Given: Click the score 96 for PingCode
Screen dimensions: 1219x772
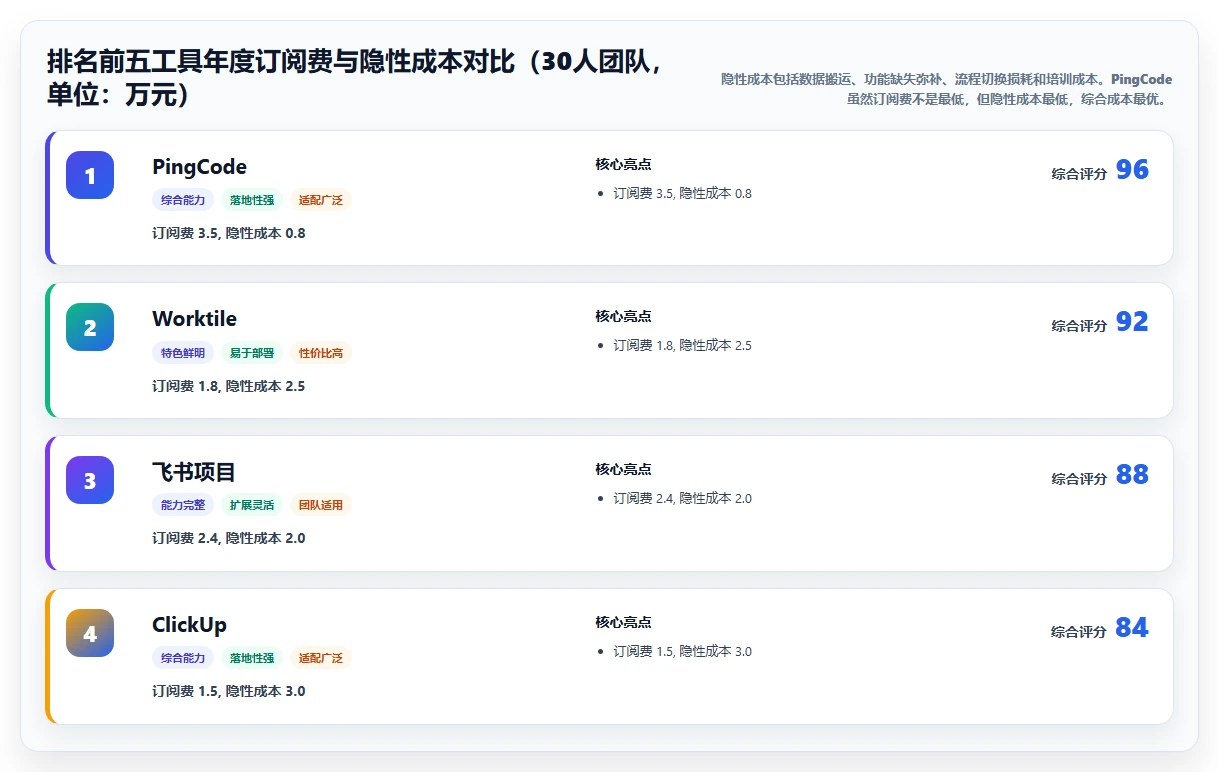Looking at the screenshot, I should [x=1132, y=170].
